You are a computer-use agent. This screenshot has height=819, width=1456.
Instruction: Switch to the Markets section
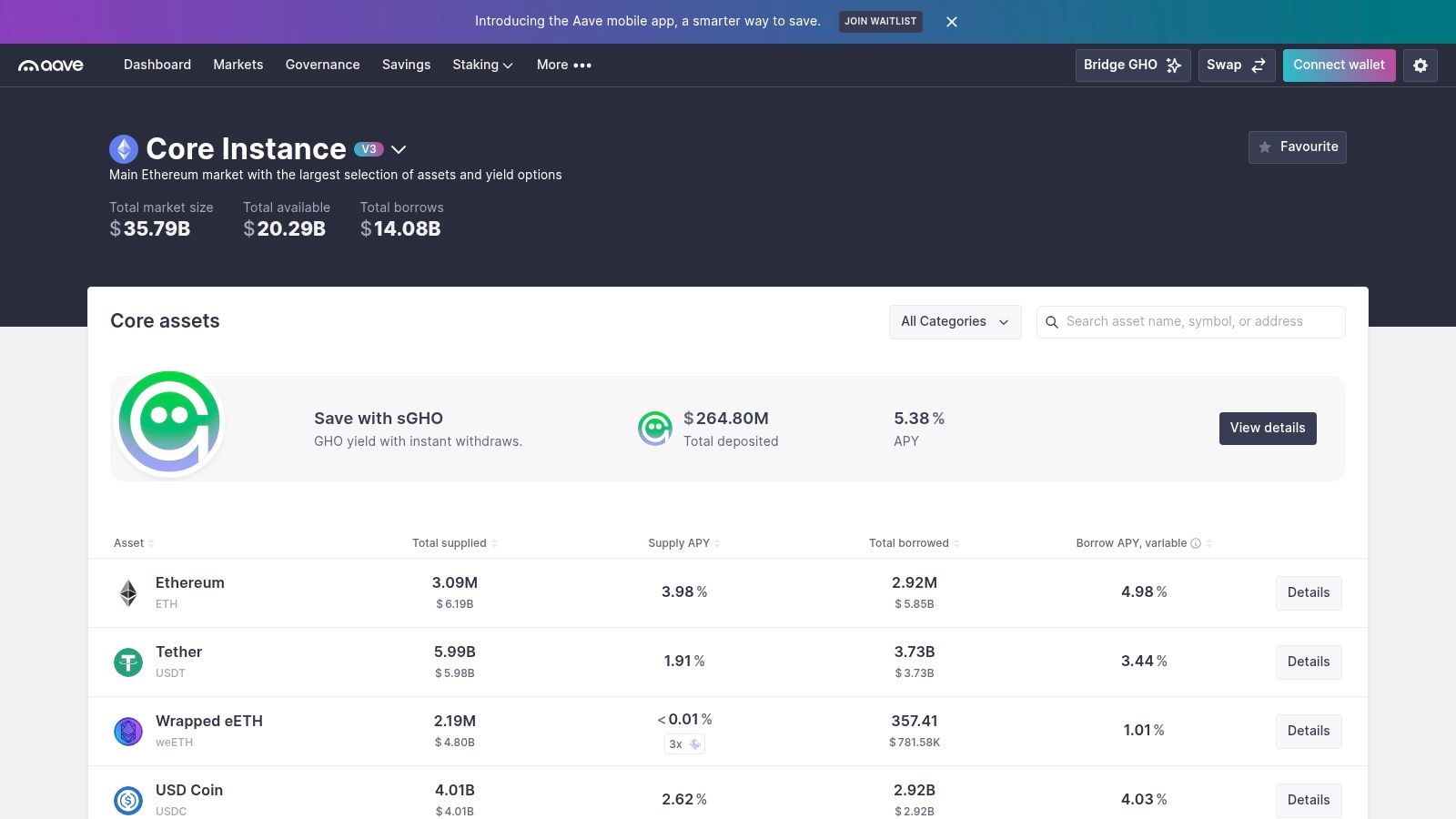coord(238,65)
